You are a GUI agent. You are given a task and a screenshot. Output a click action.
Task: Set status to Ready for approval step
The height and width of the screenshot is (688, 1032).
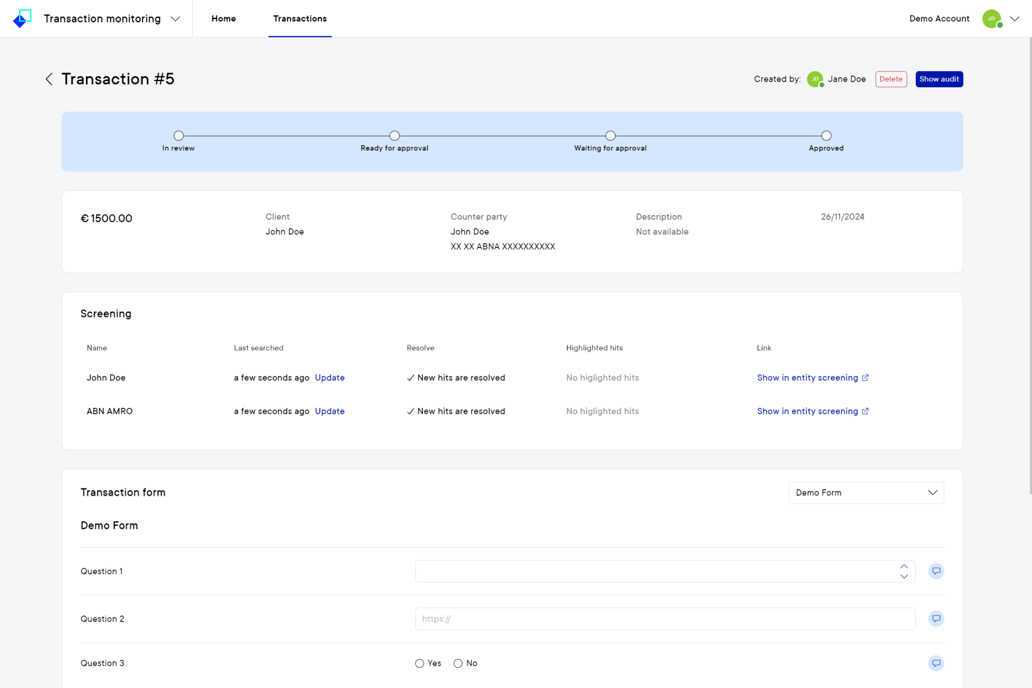point(394,136)
